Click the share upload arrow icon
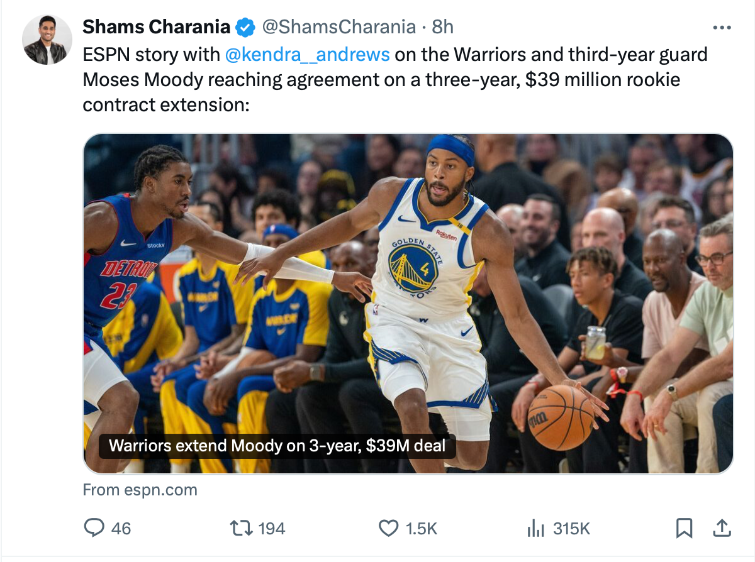The width and height of the screenshot is (755, 562). (x=721, y=528)
